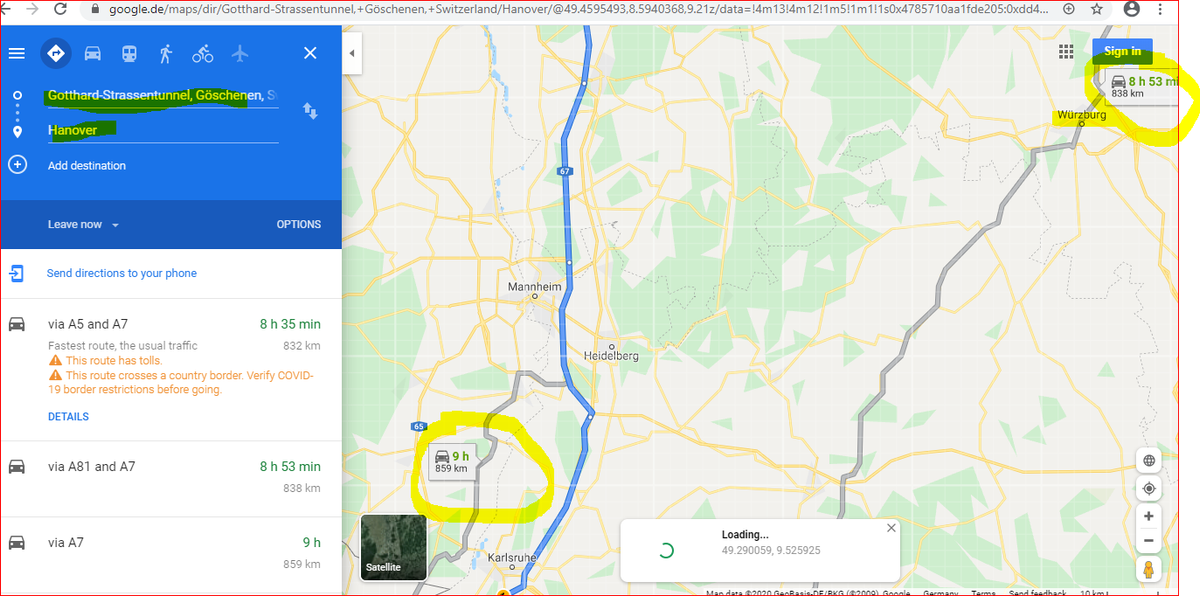Click the Sign in button
Viewport: 1200px width, 596px height.
tap(1123, 52)
